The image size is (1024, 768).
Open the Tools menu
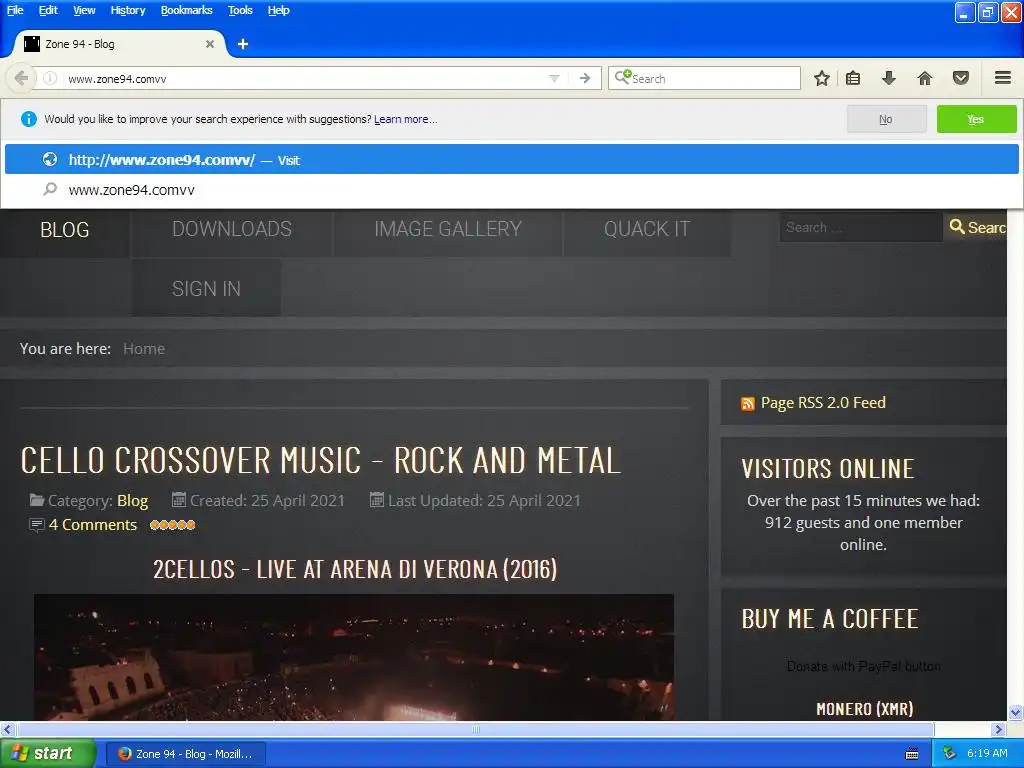[240, 10]
